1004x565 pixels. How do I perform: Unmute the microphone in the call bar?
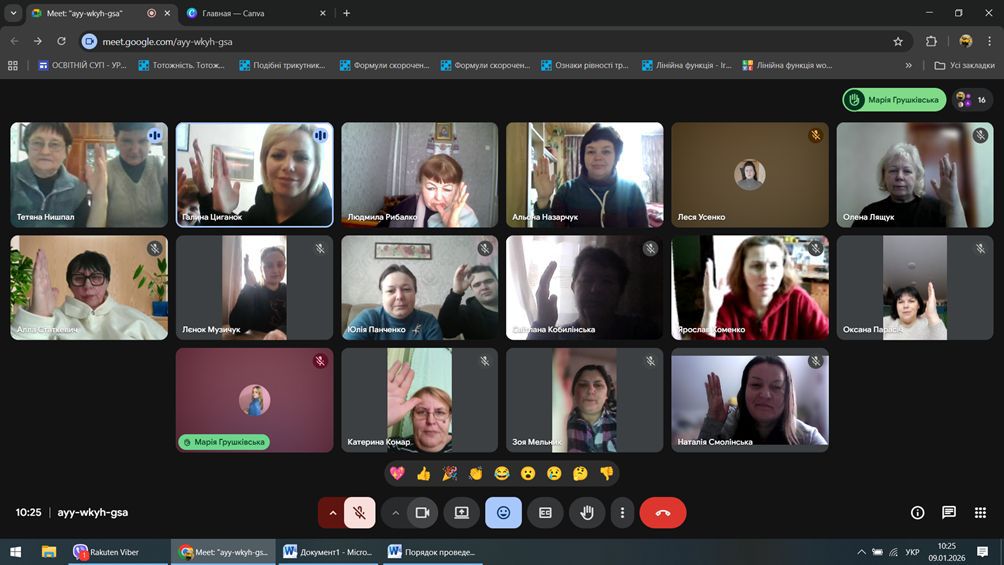coord(360,512)
